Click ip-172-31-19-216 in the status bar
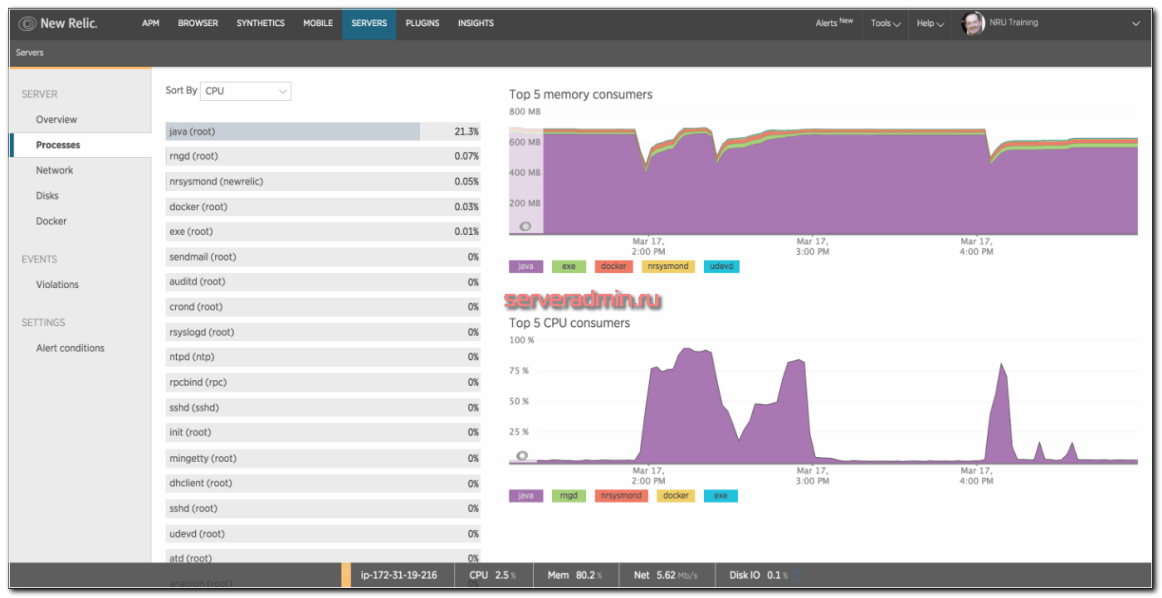Viewport: 1162px width, 598px height. (x=399, y=575)
